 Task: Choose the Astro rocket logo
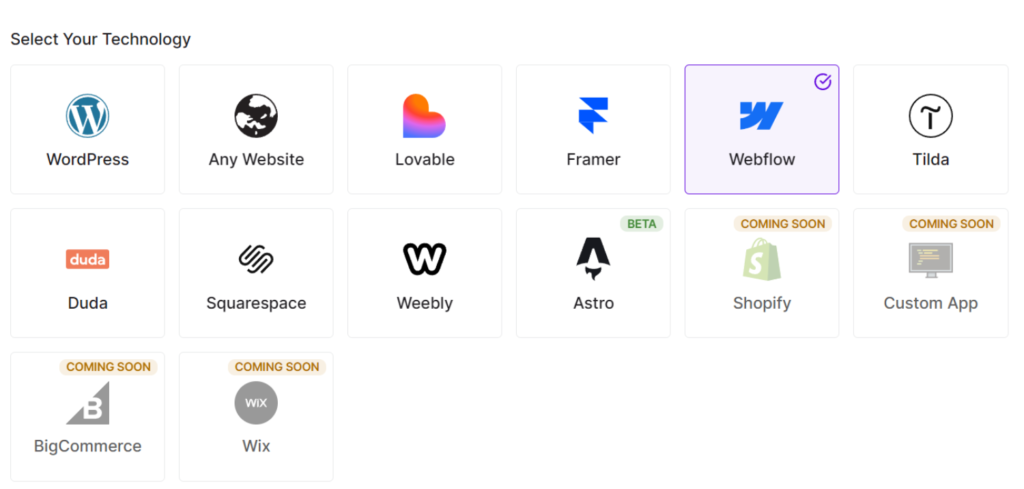(593, 259)
